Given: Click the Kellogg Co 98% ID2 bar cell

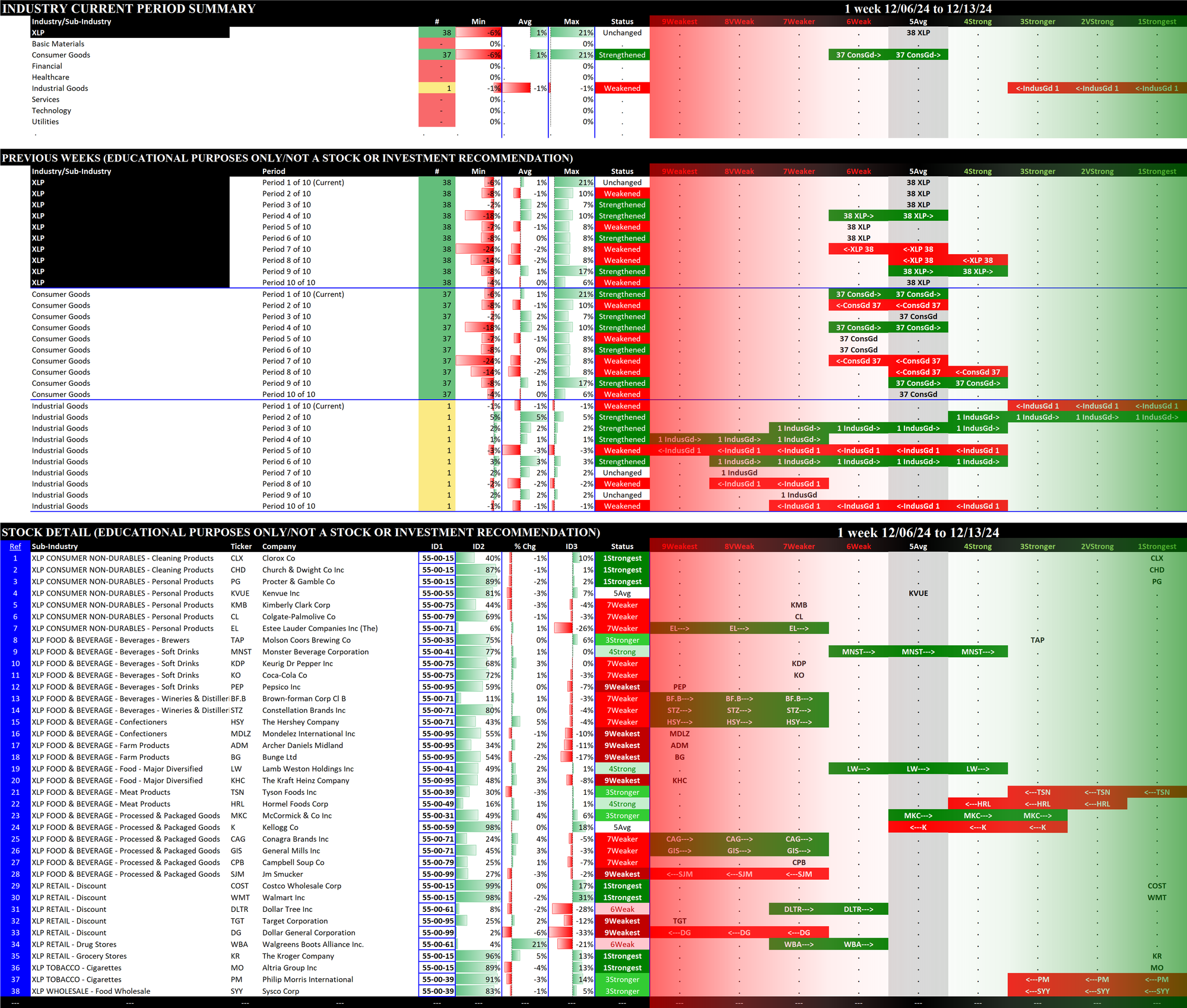Looking at the screenshot, I should 478,827.
